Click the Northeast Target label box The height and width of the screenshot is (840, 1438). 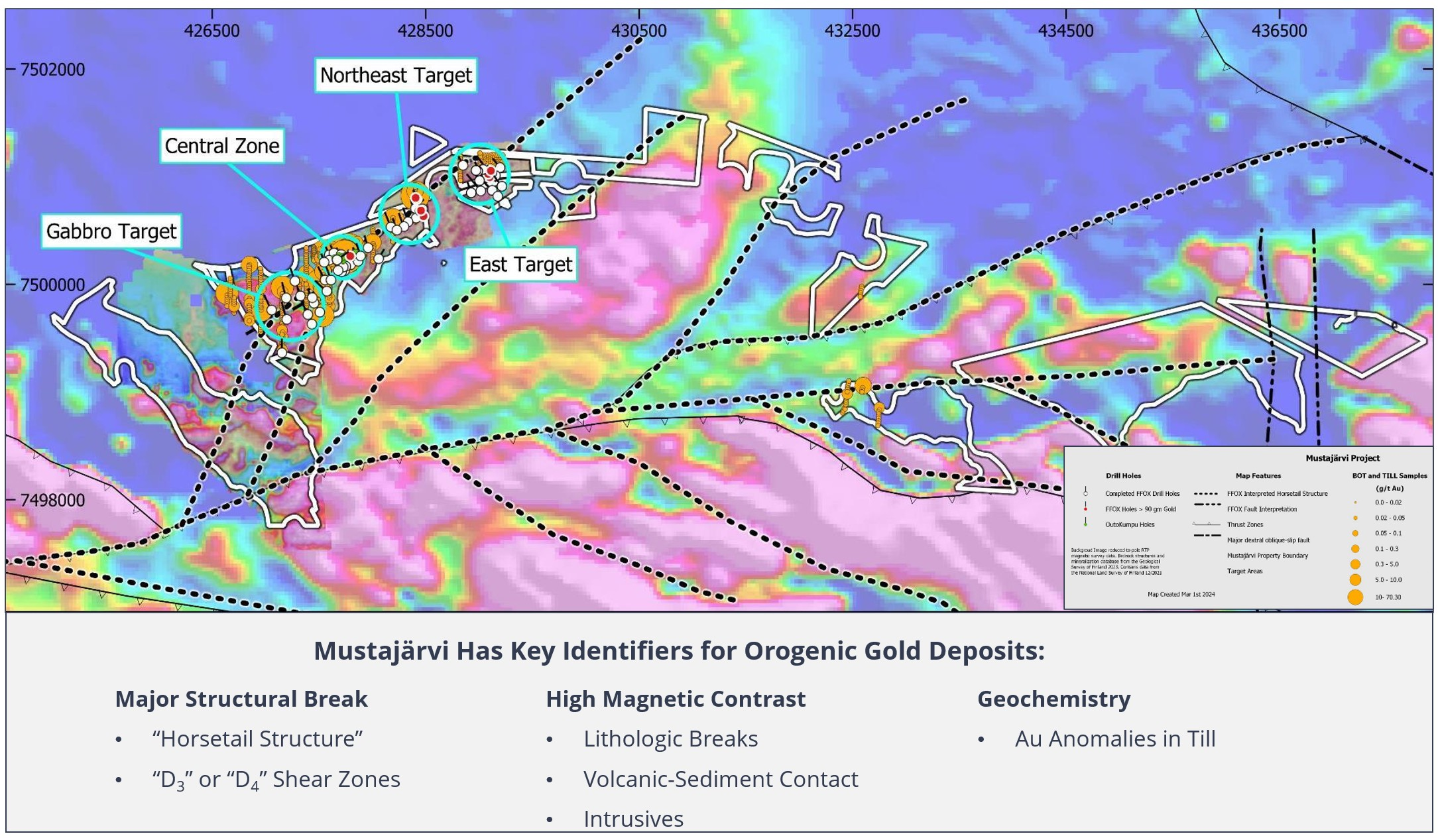click(396, 76)
